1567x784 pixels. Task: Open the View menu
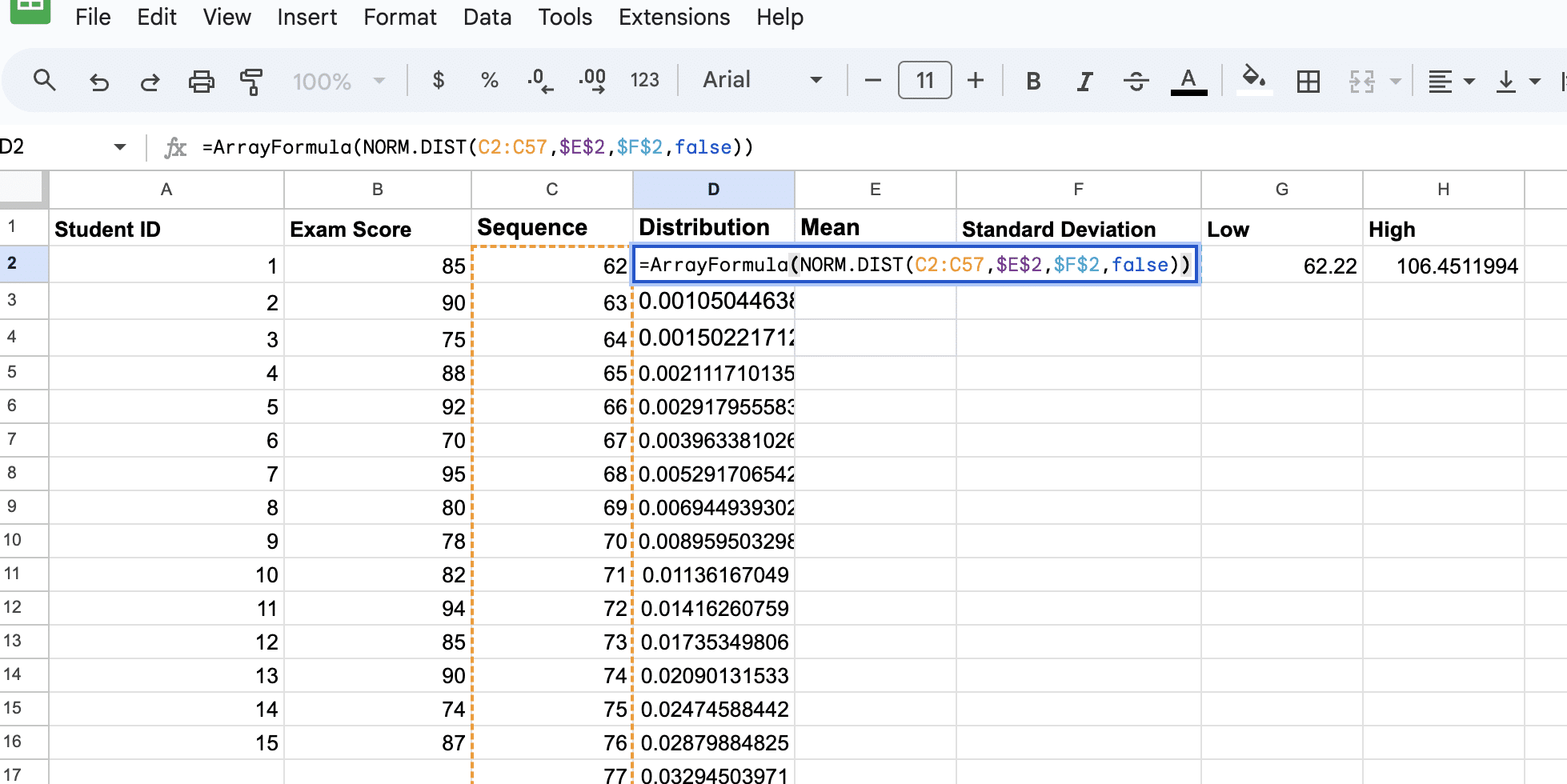click(x=226, y=17)
